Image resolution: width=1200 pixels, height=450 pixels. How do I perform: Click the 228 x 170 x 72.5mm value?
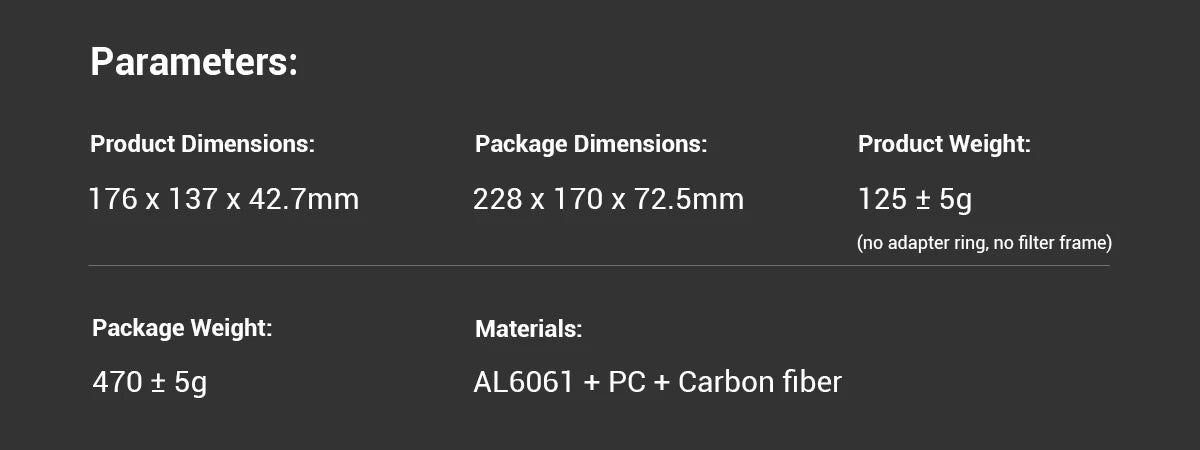click(x=608, y=199)
